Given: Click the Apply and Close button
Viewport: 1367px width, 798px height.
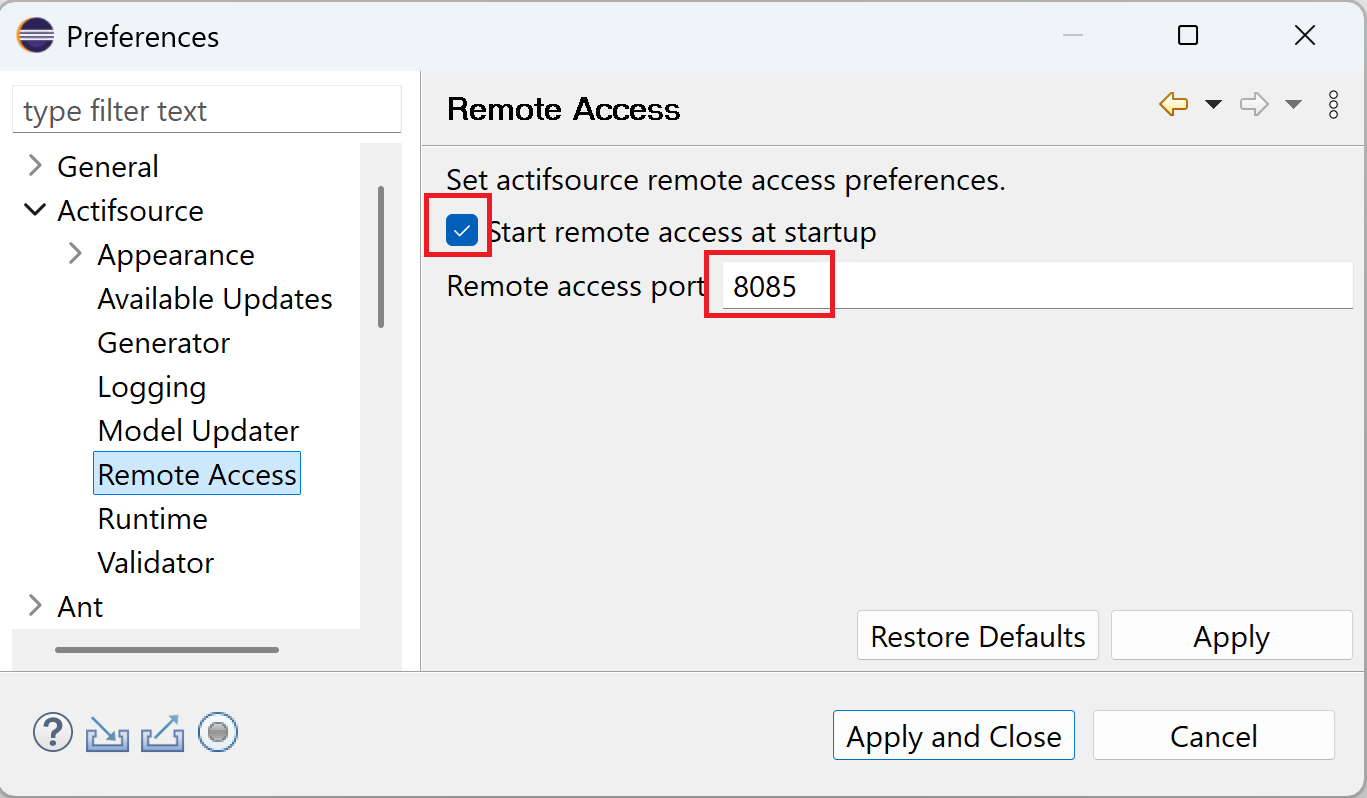Looking at the screenshot, I should pos(954,736).
